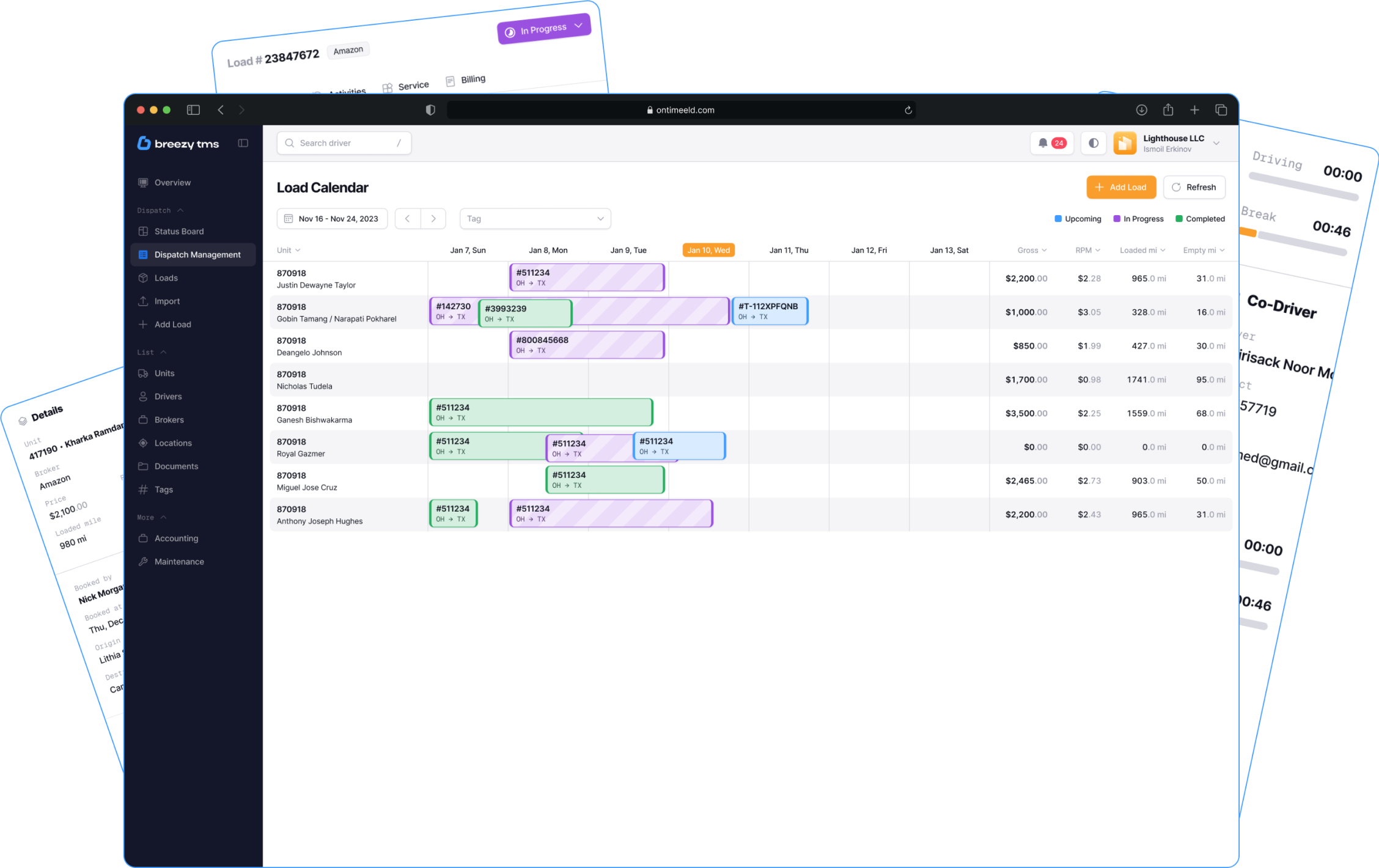Reload page with browser refresh icon
Screen dimensions: 1379x868
(x=908, y=110)
